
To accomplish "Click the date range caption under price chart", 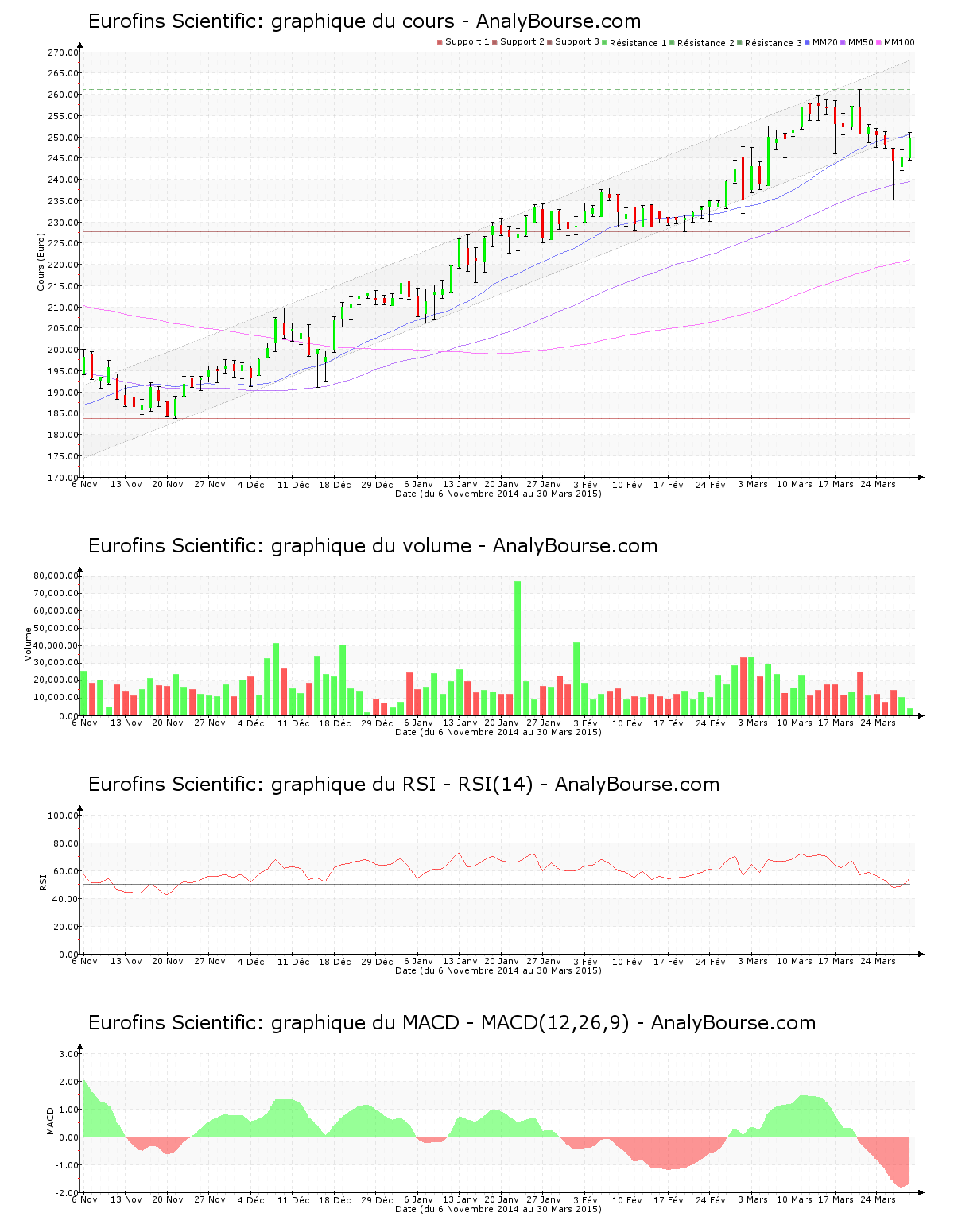I will coord(498,494).
